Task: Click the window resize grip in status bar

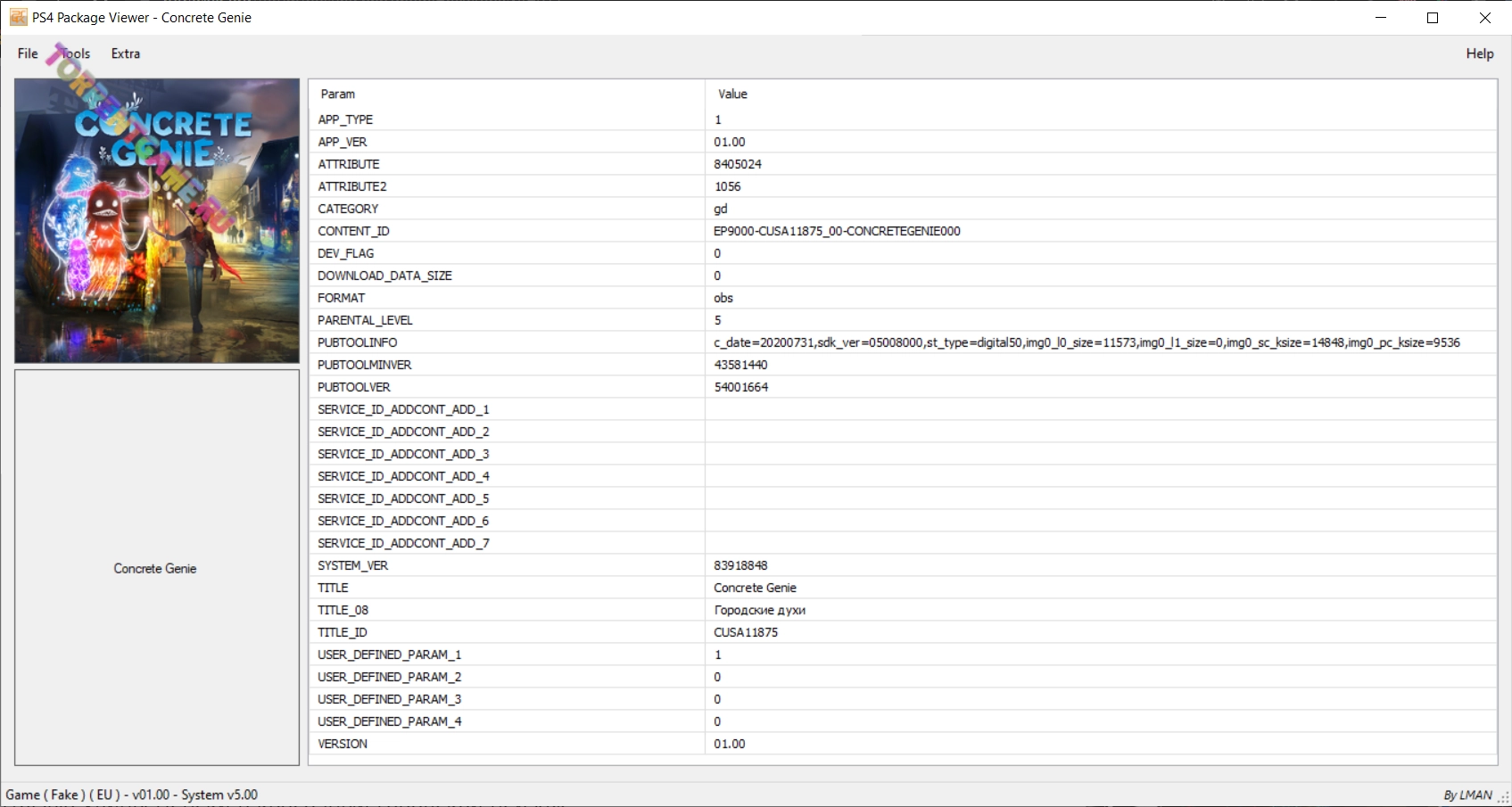Action: (x=1503, y=798)
